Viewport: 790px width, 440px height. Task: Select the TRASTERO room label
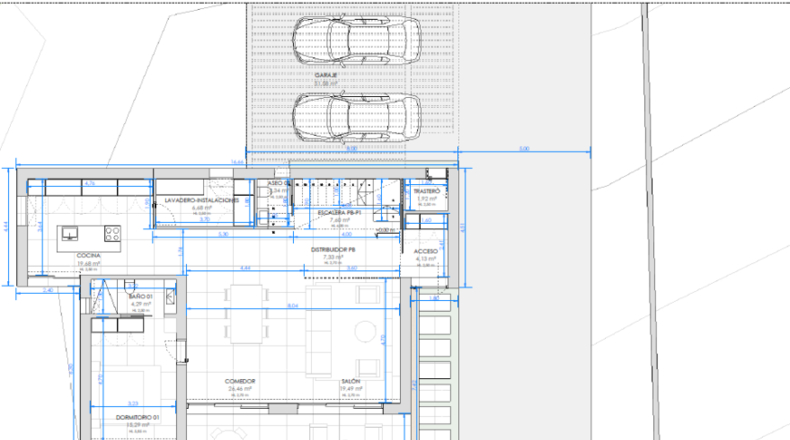(427, 192)
